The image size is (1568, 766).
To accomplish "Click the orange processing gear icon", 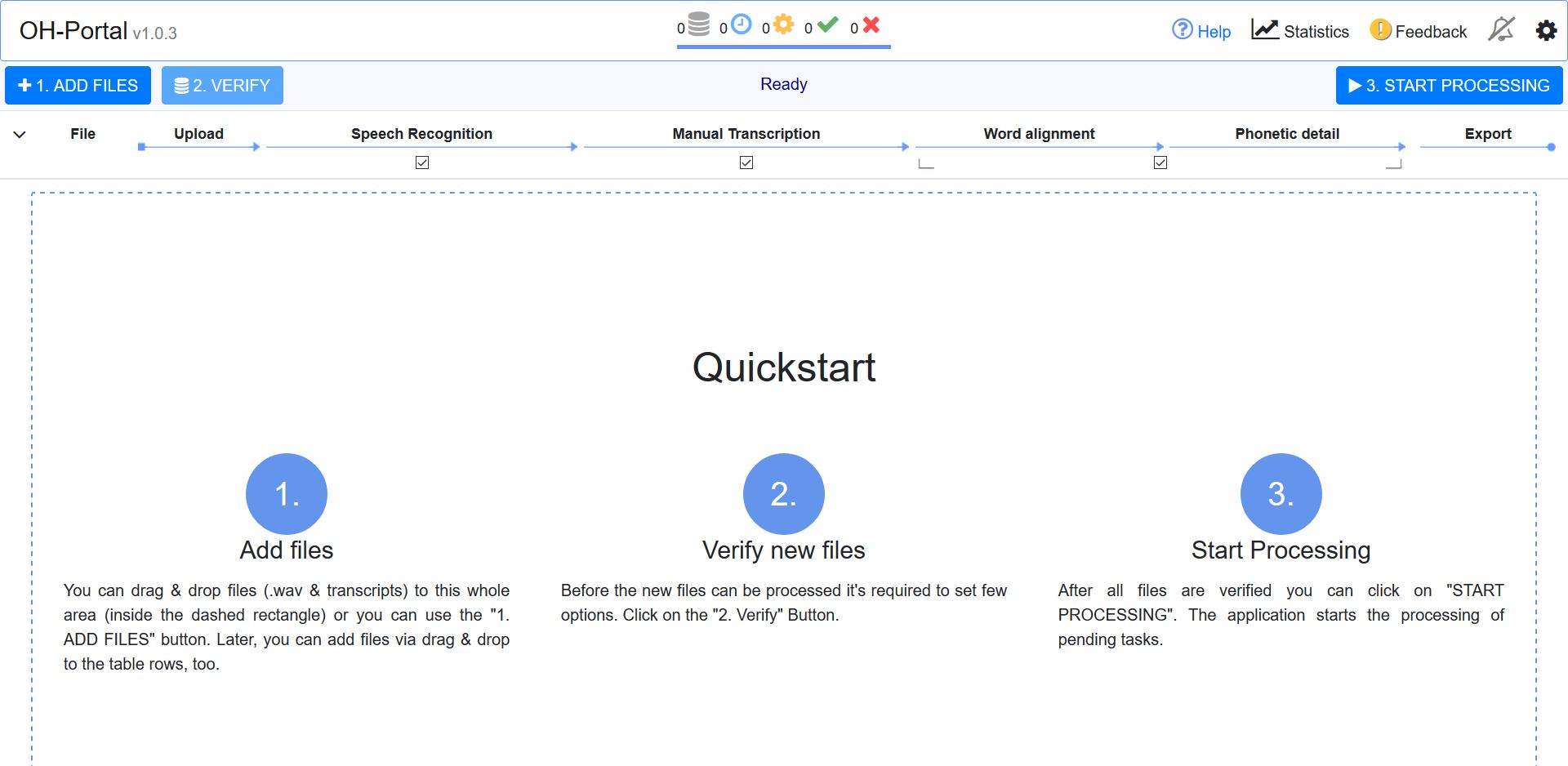I will click(x=783, y=24).
